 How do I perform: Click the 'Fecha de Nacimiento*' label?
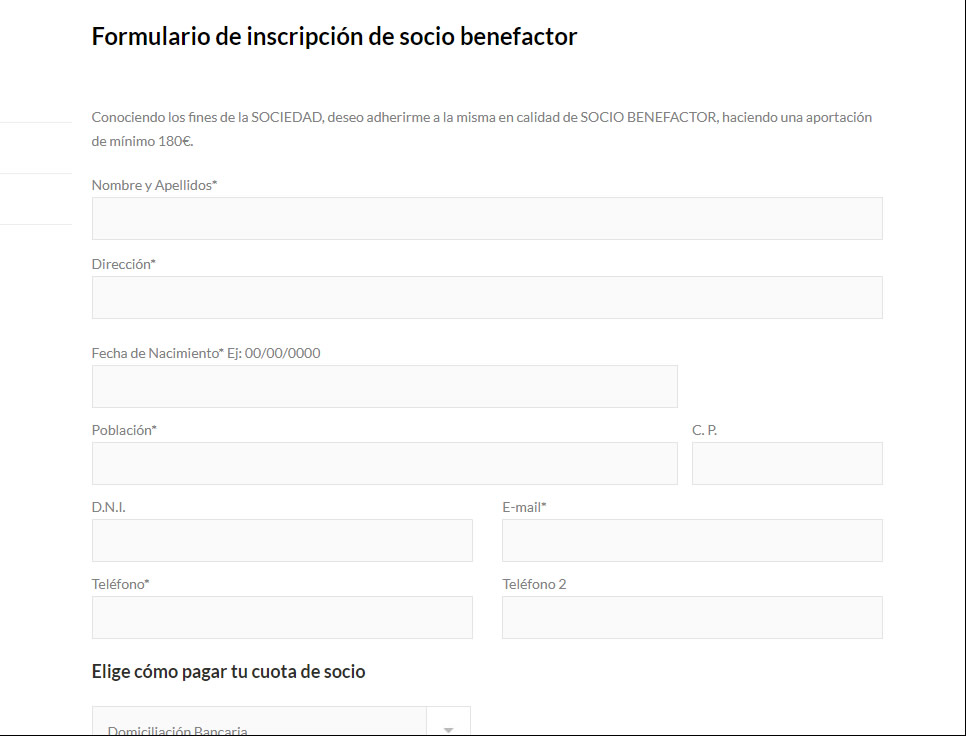[157, 353]
